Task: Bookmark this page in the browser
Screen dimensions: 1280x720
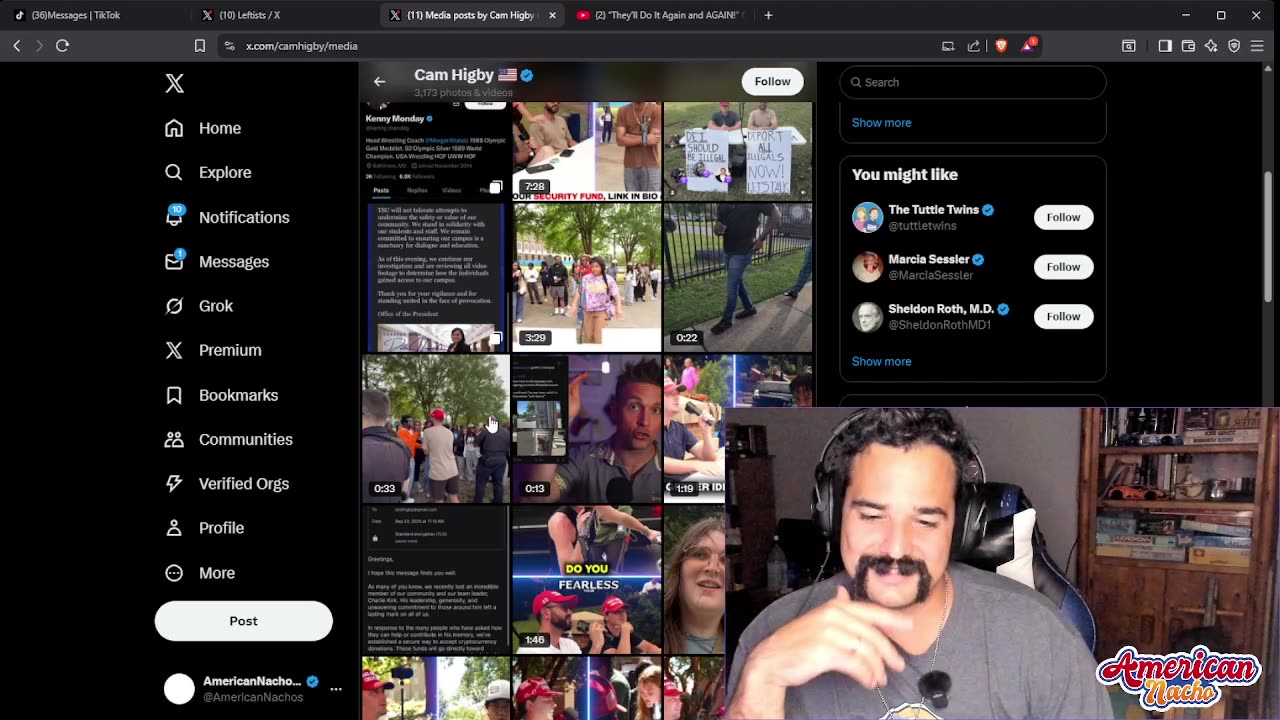Action: [200, 46]
